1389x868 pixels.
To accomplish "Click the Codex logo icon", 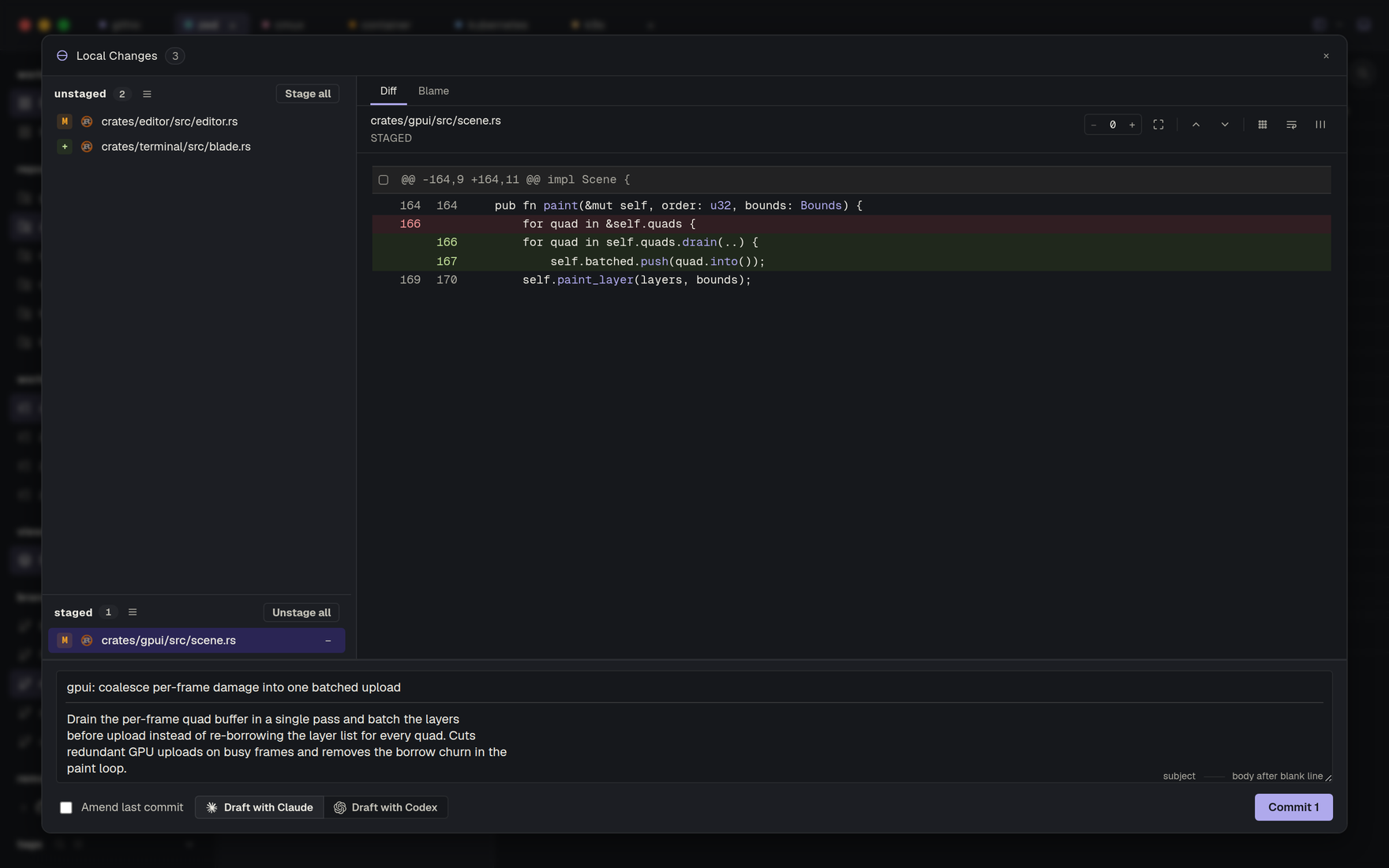I will coord(340,807).
